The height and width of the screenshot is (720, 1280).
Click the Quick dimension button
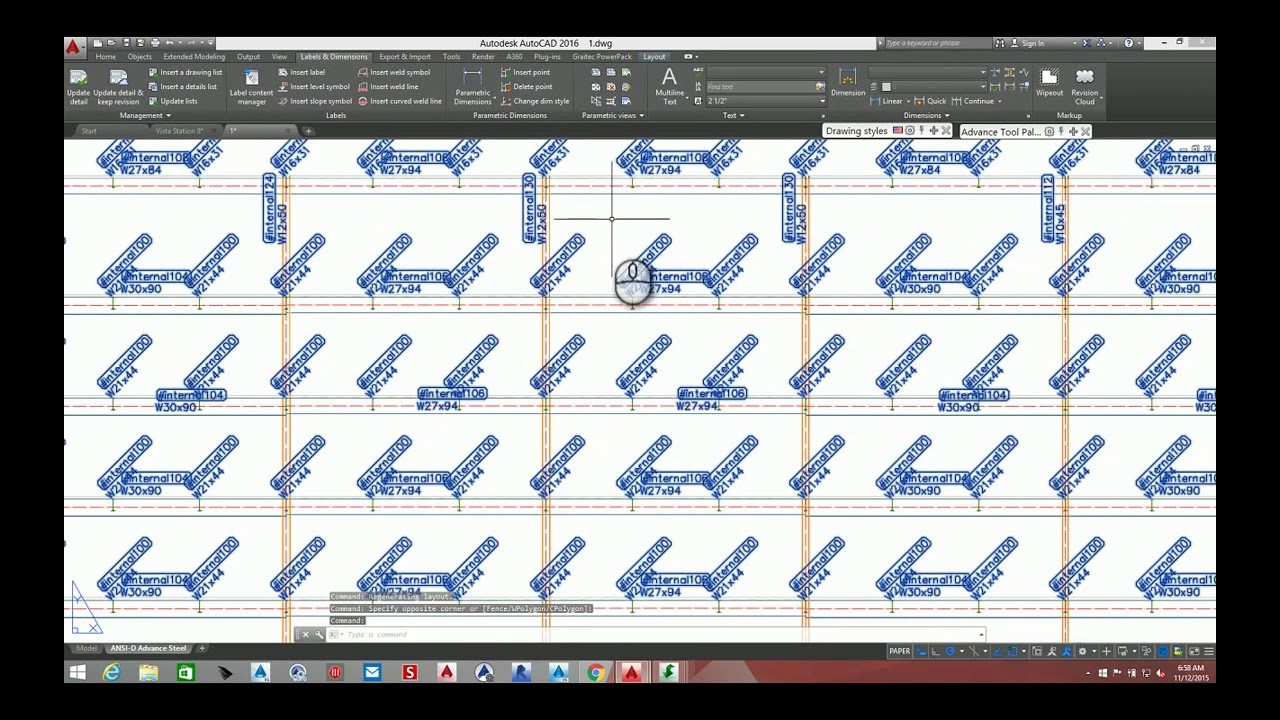click(931, 101)
